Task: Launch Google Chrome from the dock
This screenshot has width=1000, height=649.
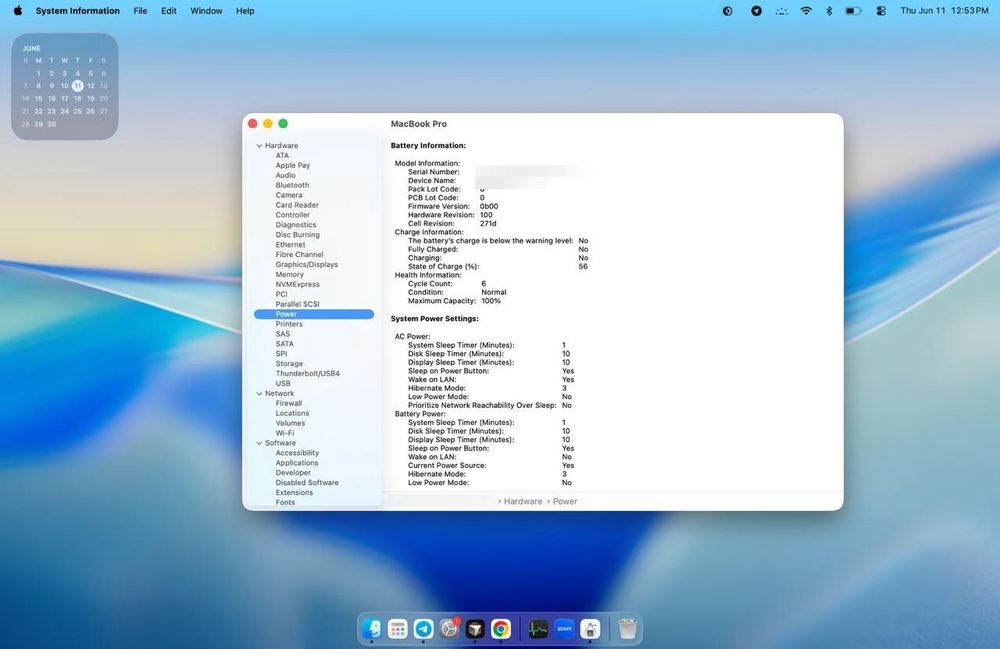Action: [501, 629]
